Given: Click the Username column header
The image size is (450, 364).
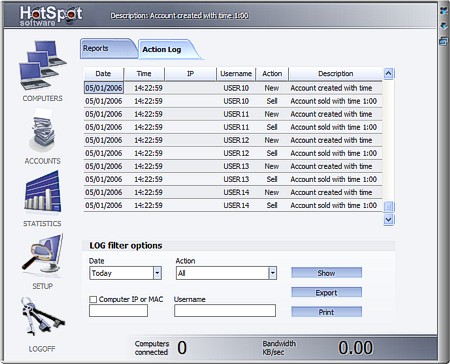Looking at the screenshot, I should (x=236, y=74).
